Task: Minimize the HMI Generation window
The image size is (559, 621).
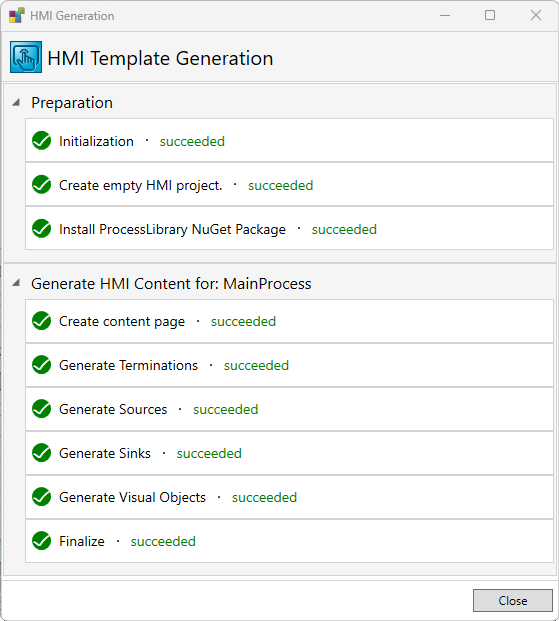Action: [x=445, y=15]
